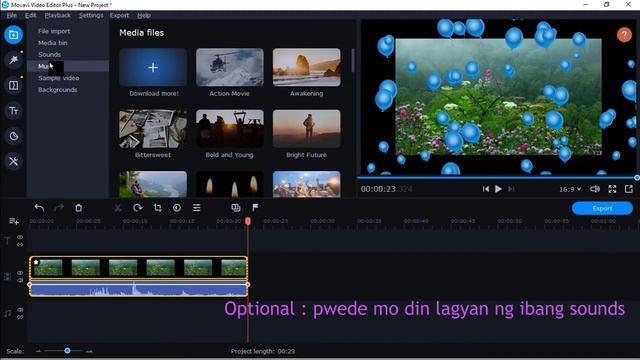Screen dimensions: 640x360
Task: Select the Action Movie music thumbnail
Action: coord(230,67)
